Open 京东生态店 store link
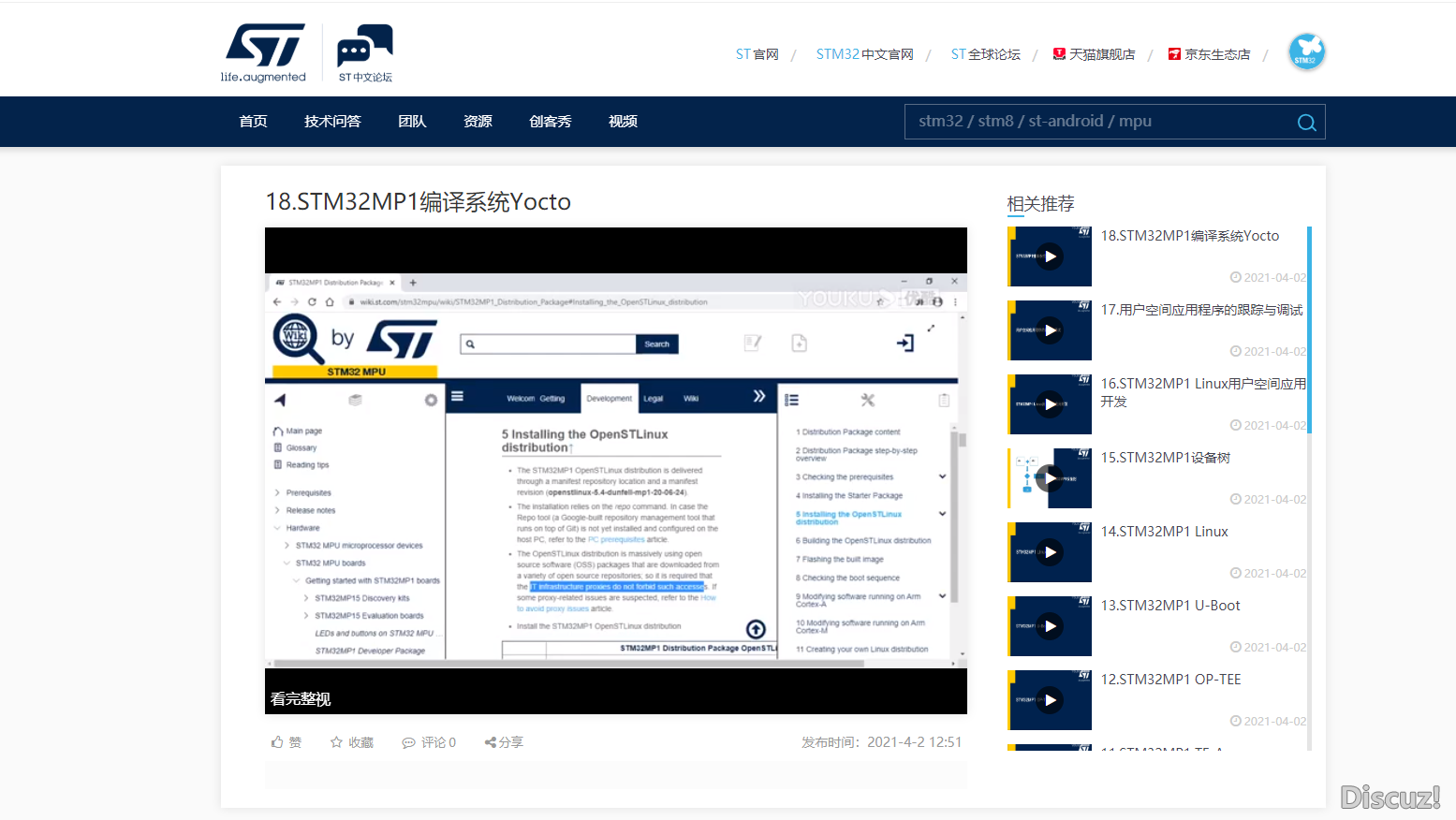Screen dimensions: 1456x820 click(1209, 54)
